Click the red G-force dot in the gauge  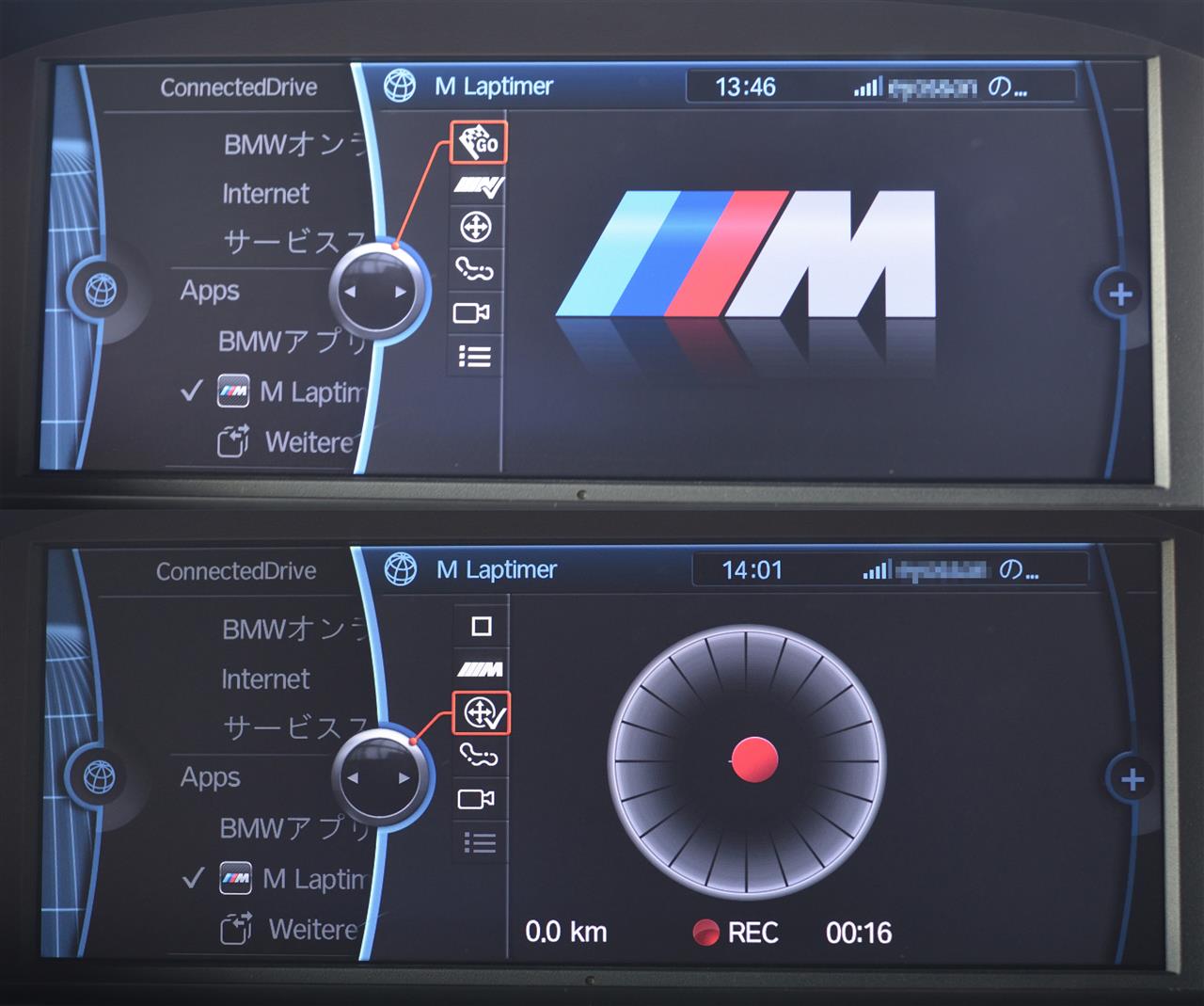[x=754, y=760]
